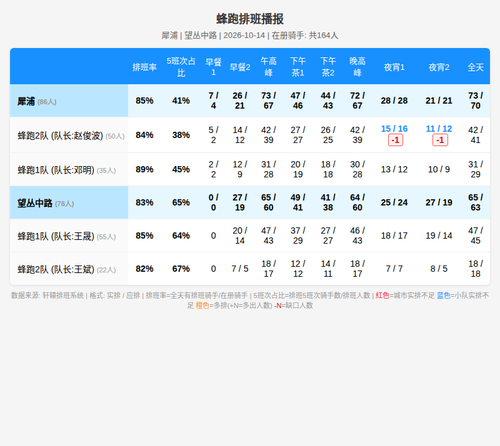Click the 全天 column header
This screenshot has height=446, width=500.
475,67
